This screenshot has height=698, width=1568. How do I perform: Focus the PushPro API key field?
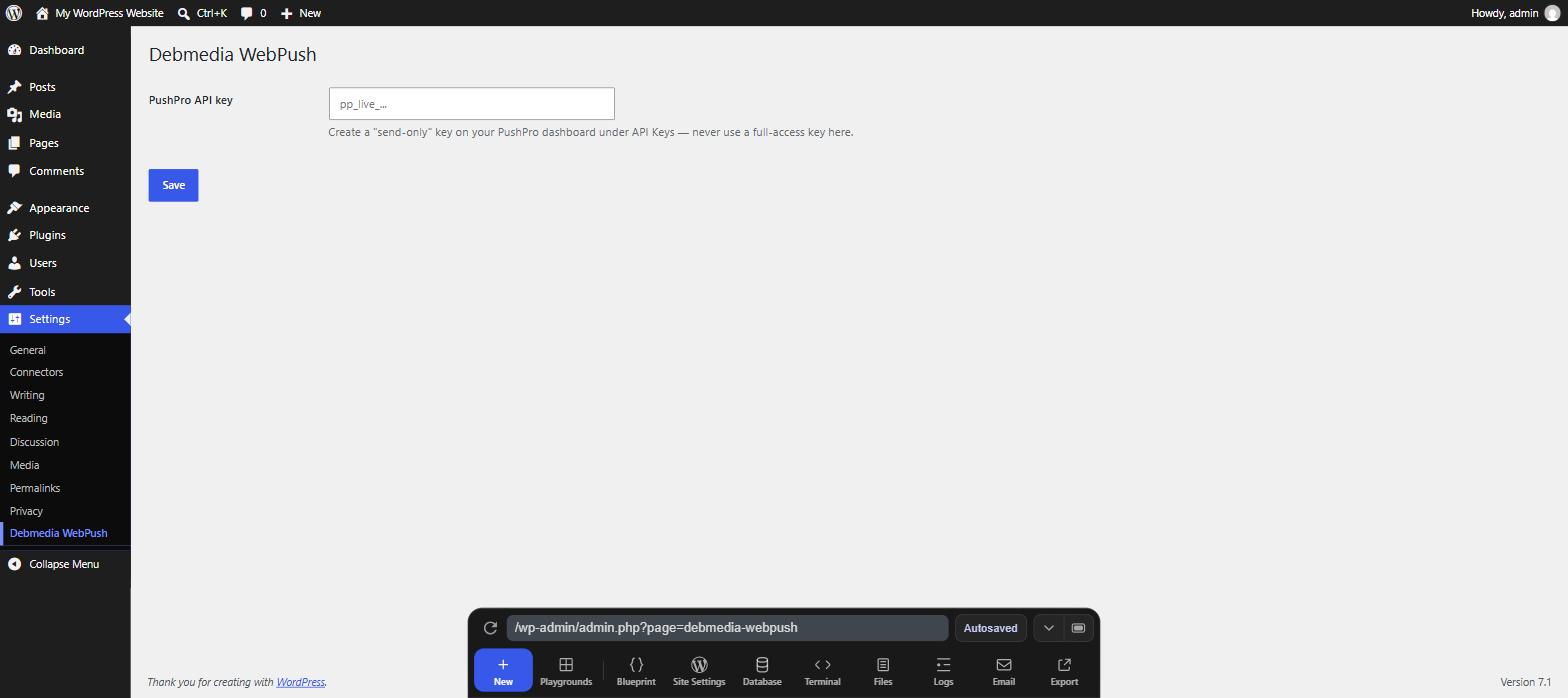pos(471,104)
